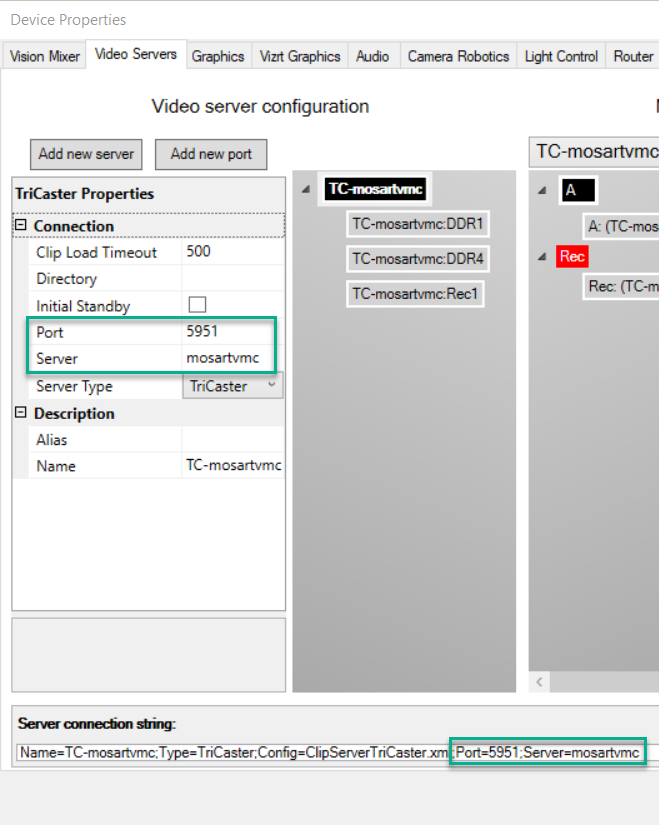This screenshot has height=825, width=659.
Task: Toggle the Initial Standby checkbox
Action: 198,305
